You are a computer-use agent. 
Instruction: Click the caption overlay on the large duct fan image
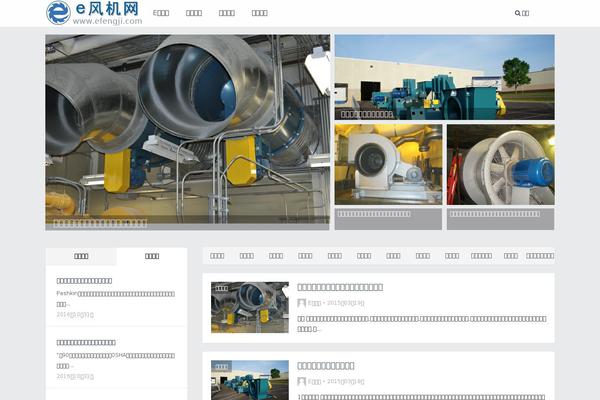[x=100, y=223]
